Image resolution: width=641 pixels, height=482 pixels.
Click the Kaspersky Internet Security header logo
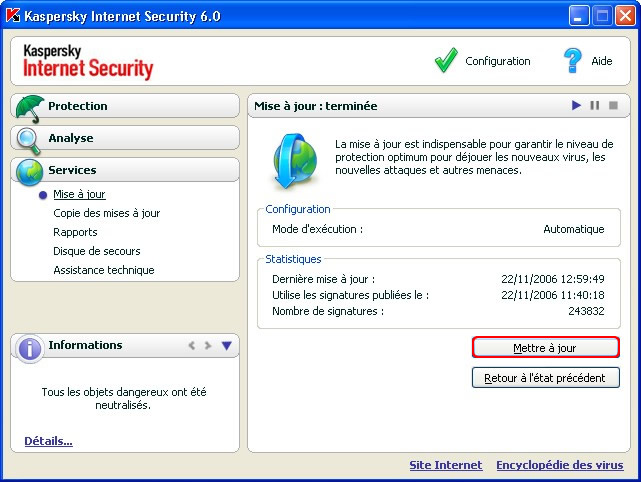88,62
